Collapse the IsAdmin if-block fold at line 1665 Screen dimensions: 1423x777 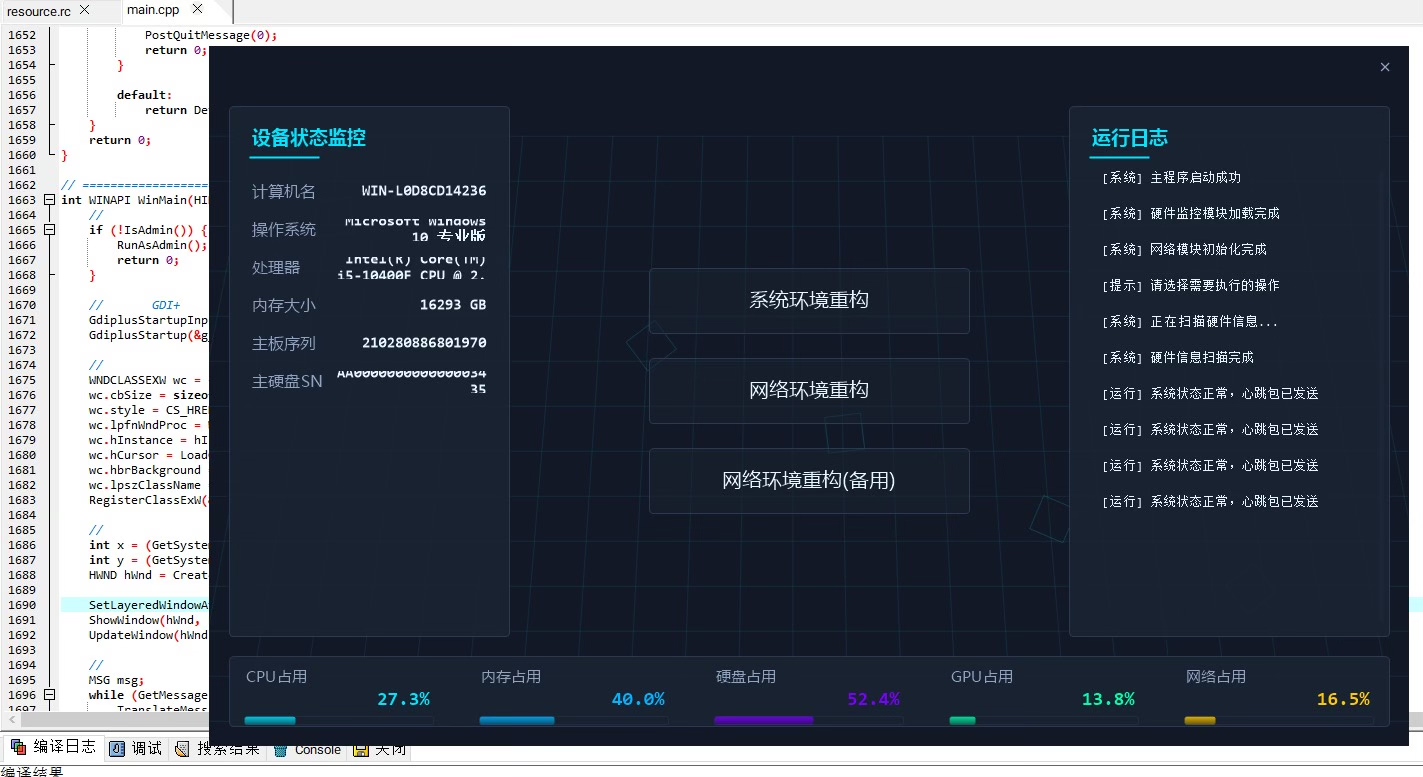(50, 230)
